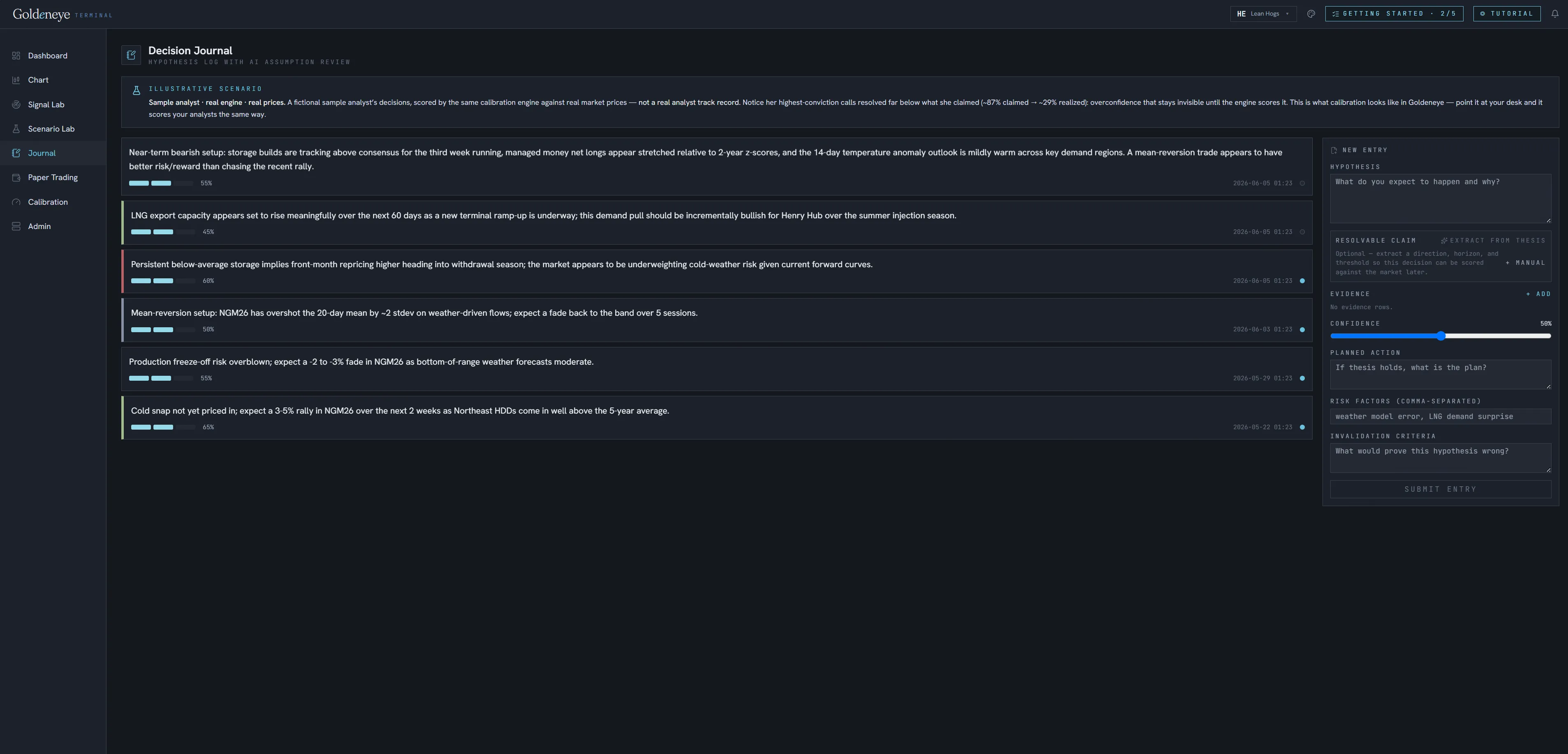Open the Lean Hogs instrument dropdown

point(1263,14)
